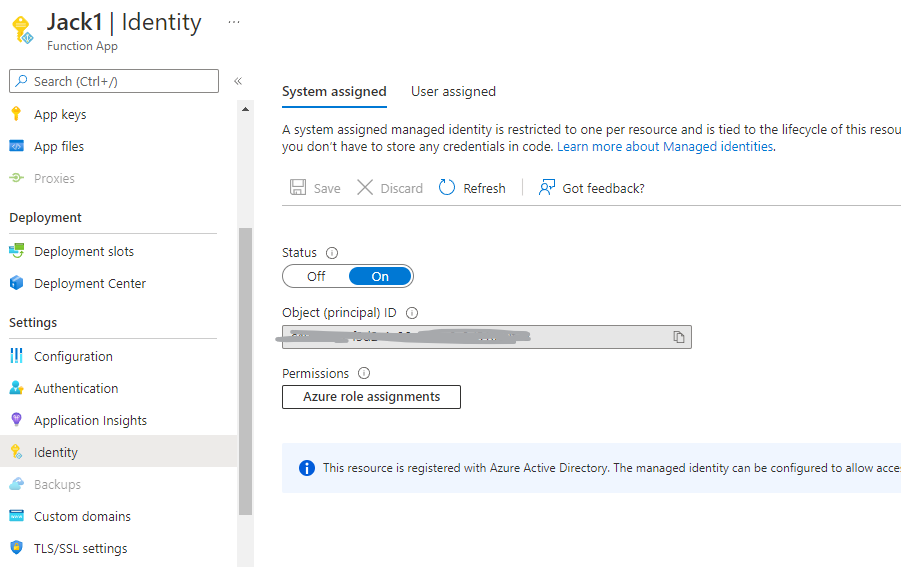The width and height of the screenshot is (901, 567).
Task: Click the Azure role assignments button
Action: [371, 397]
